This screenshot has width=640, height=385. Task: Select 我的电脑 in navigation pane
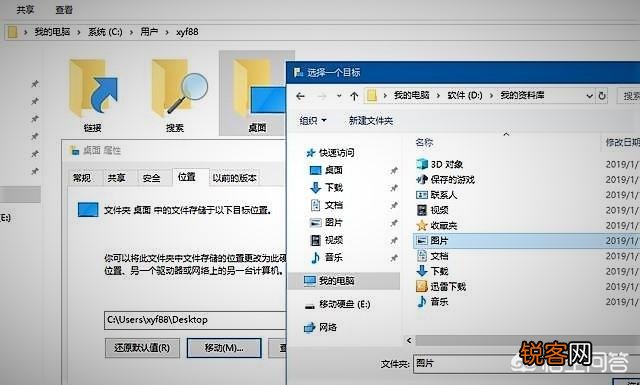(344, 281)
